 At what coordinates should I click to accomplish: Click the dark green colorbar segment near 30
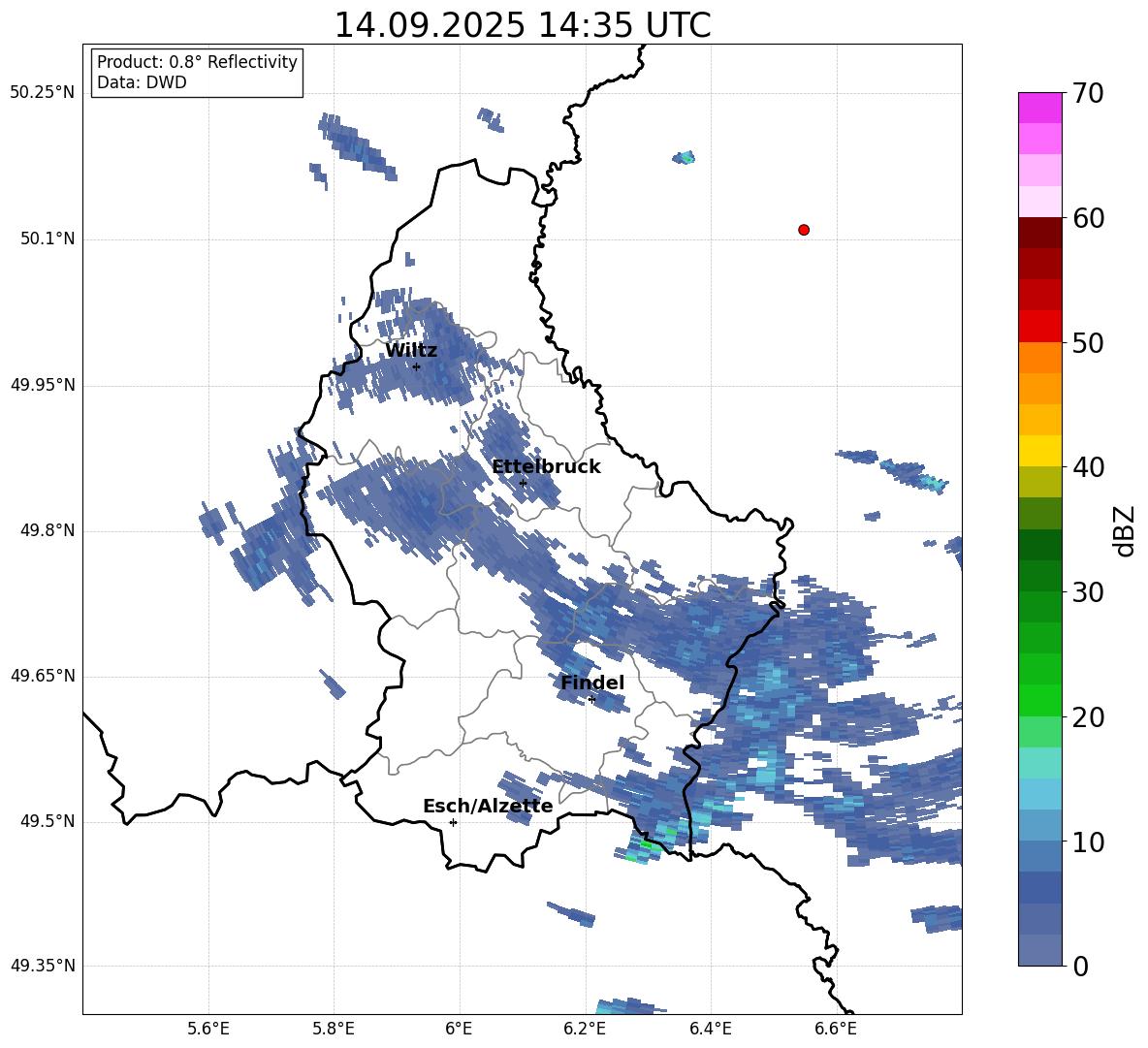coord(1039,545)
